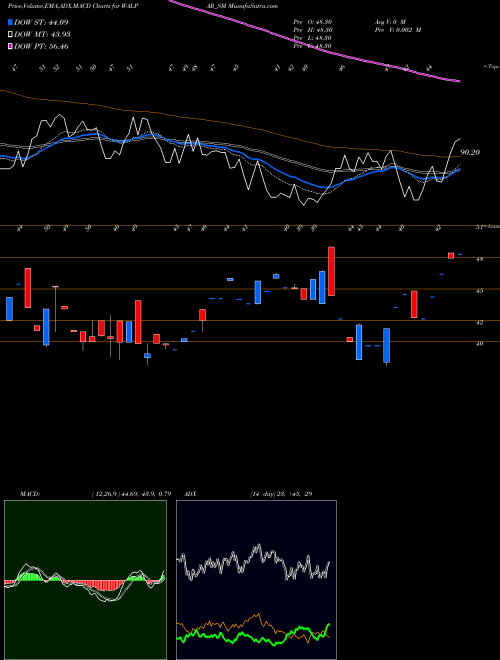Click the 'Pre O: 48.30' value

coord(312,21)
